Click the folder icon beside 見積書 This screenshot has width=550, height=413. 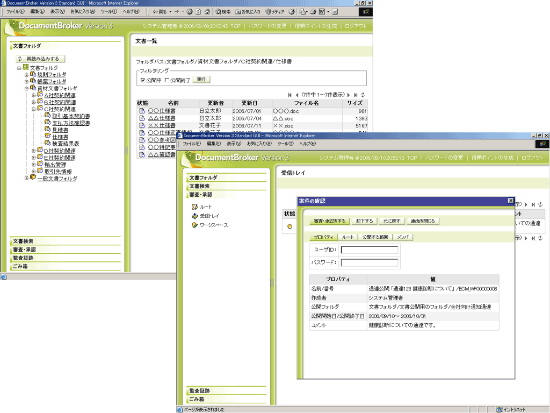[47, 129]
